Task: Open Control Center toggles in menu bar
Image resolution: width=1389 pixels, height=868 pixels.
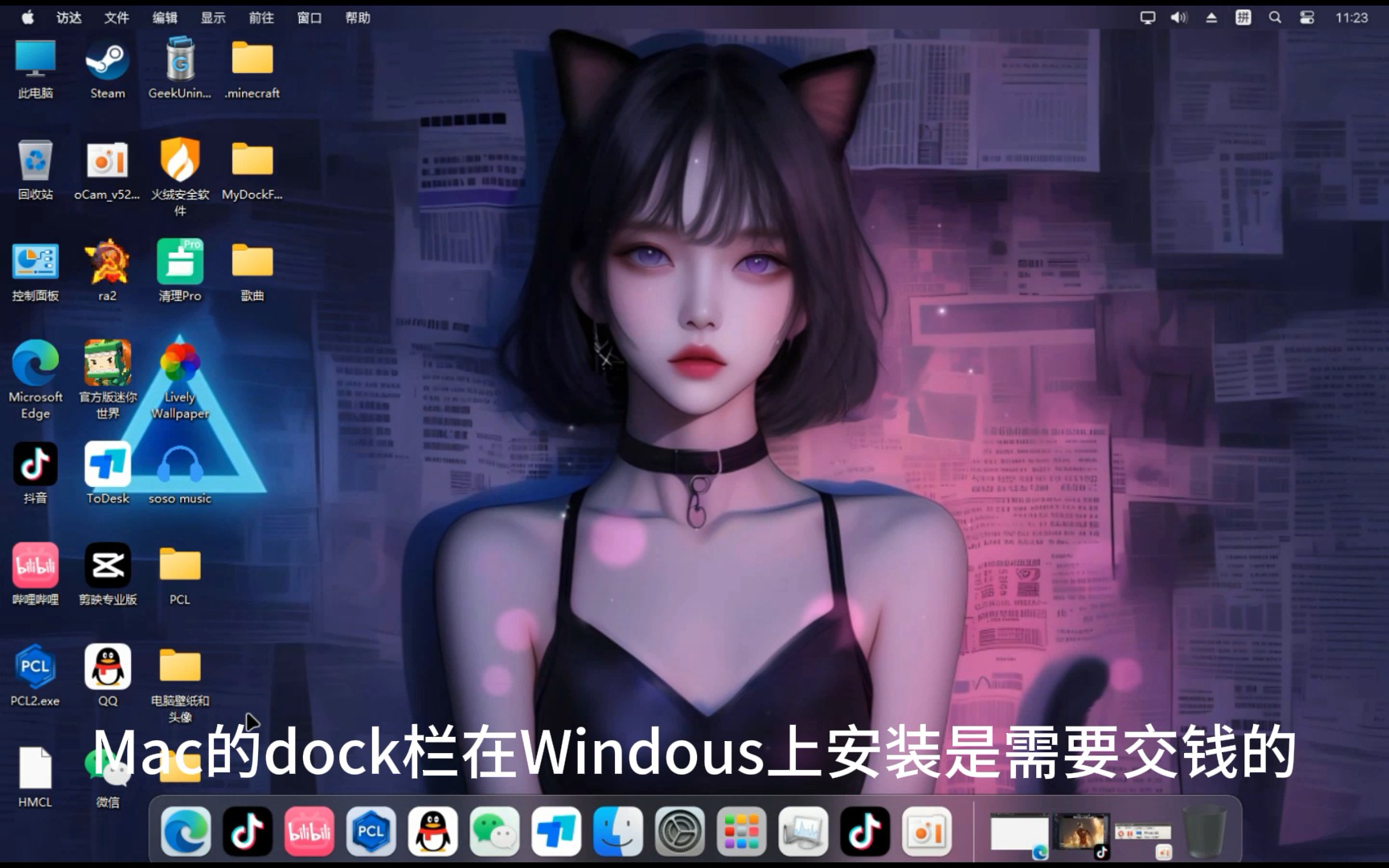Action: pos(1307,16)
